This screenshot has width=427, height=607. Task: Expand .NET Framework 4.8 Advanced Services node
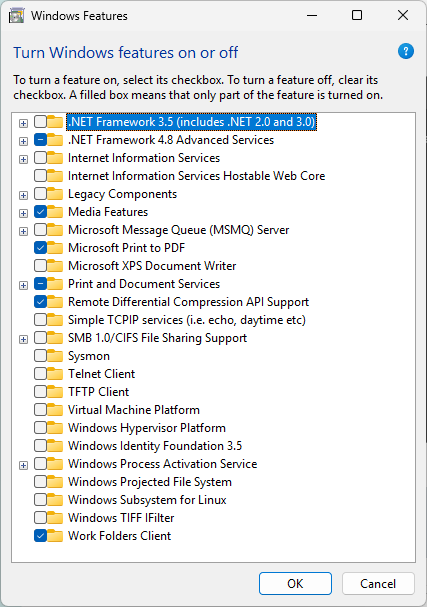[24, 141]
